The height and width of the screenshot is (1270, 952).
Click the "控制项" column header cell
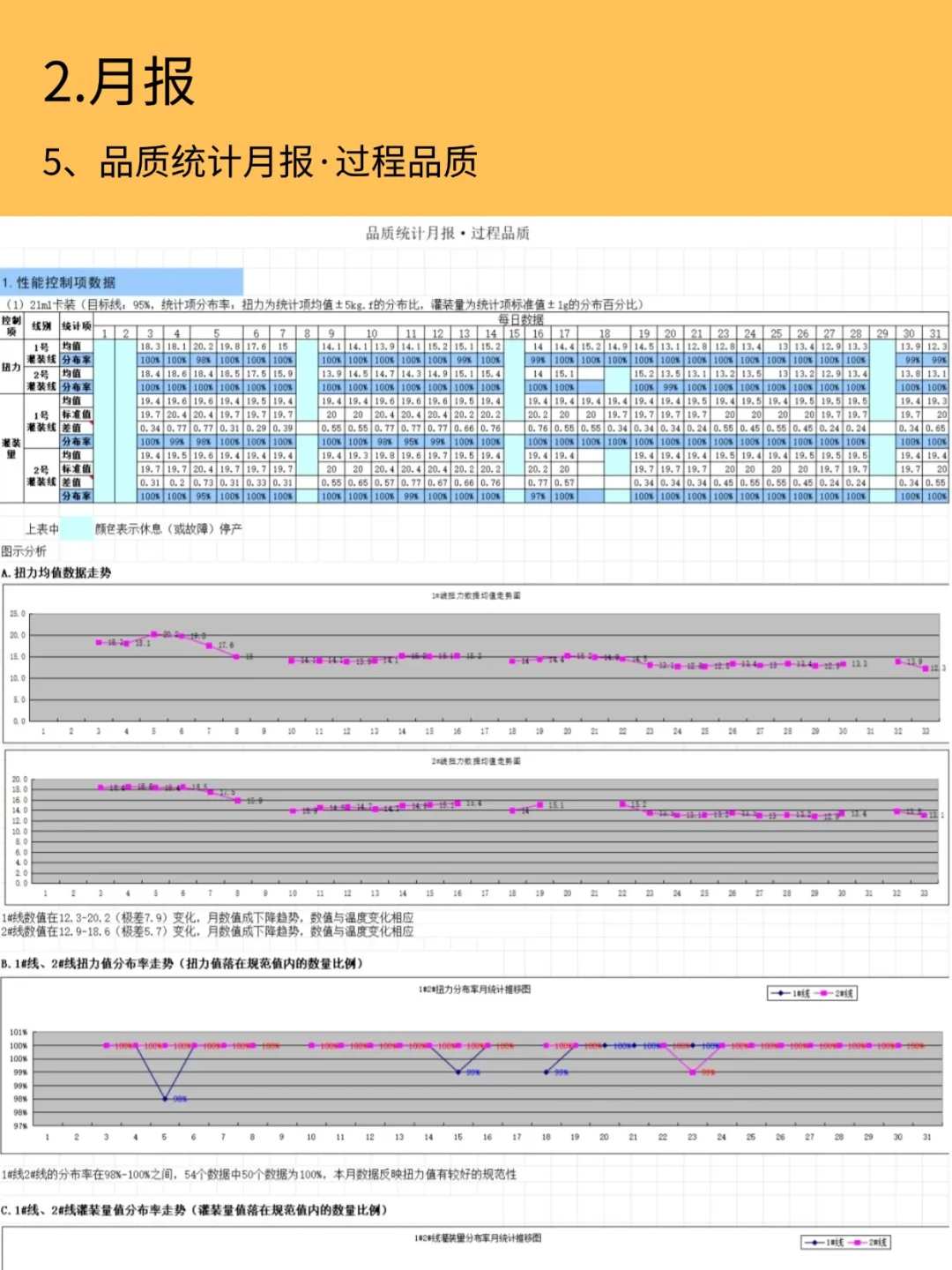pos(11,325)
